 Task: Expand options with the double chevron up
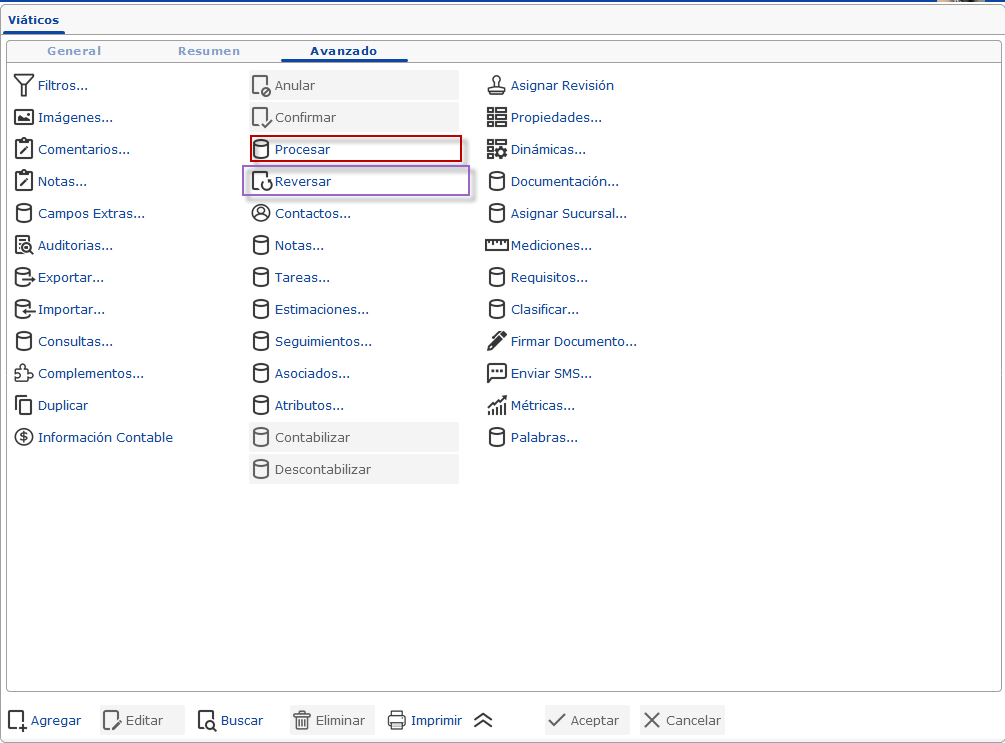click(483, 720)
